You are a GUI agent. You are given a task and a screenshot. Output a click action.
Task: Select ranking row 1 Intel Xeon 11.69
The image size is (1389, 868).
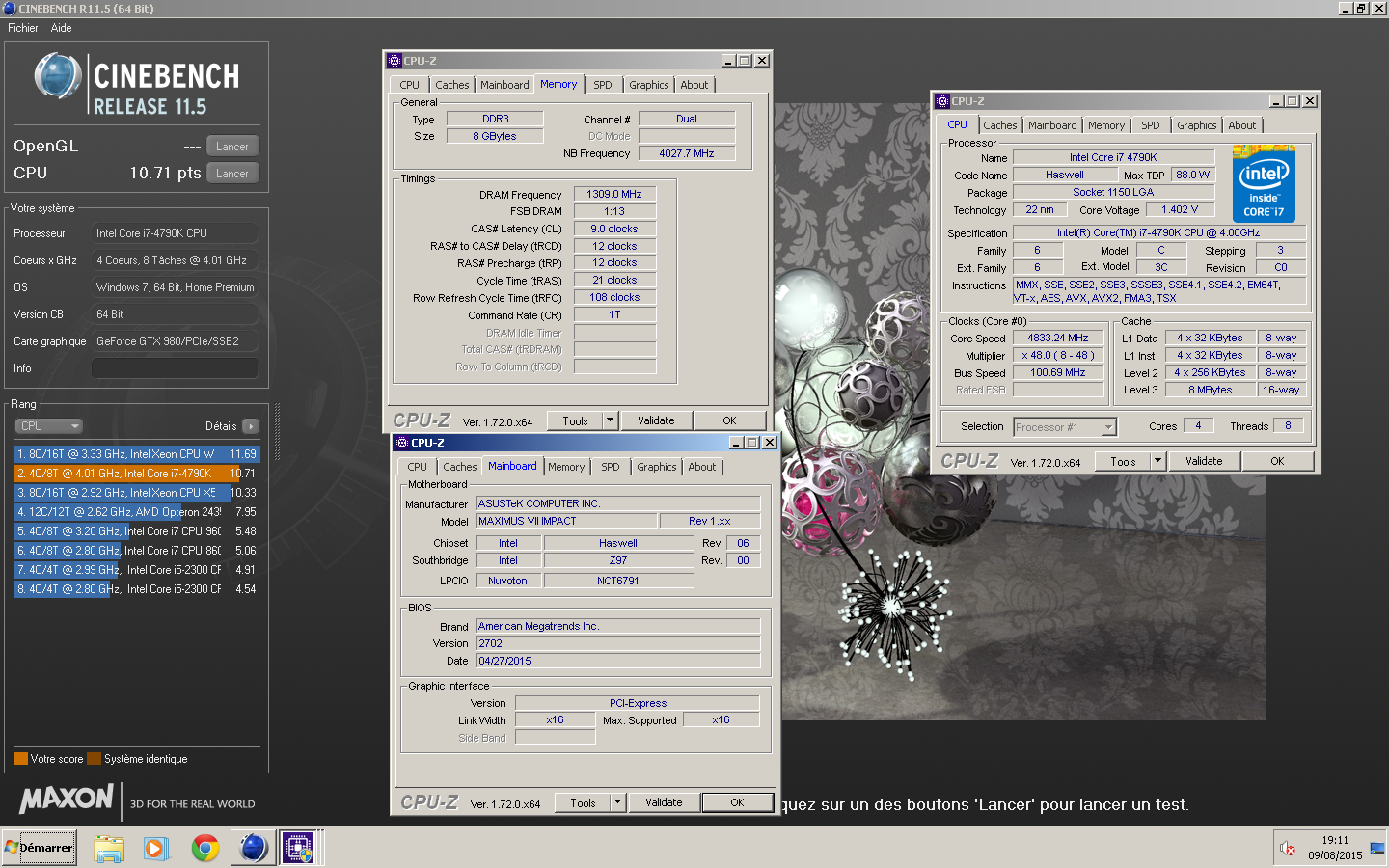pyautogui.click(x=137, y=453)
